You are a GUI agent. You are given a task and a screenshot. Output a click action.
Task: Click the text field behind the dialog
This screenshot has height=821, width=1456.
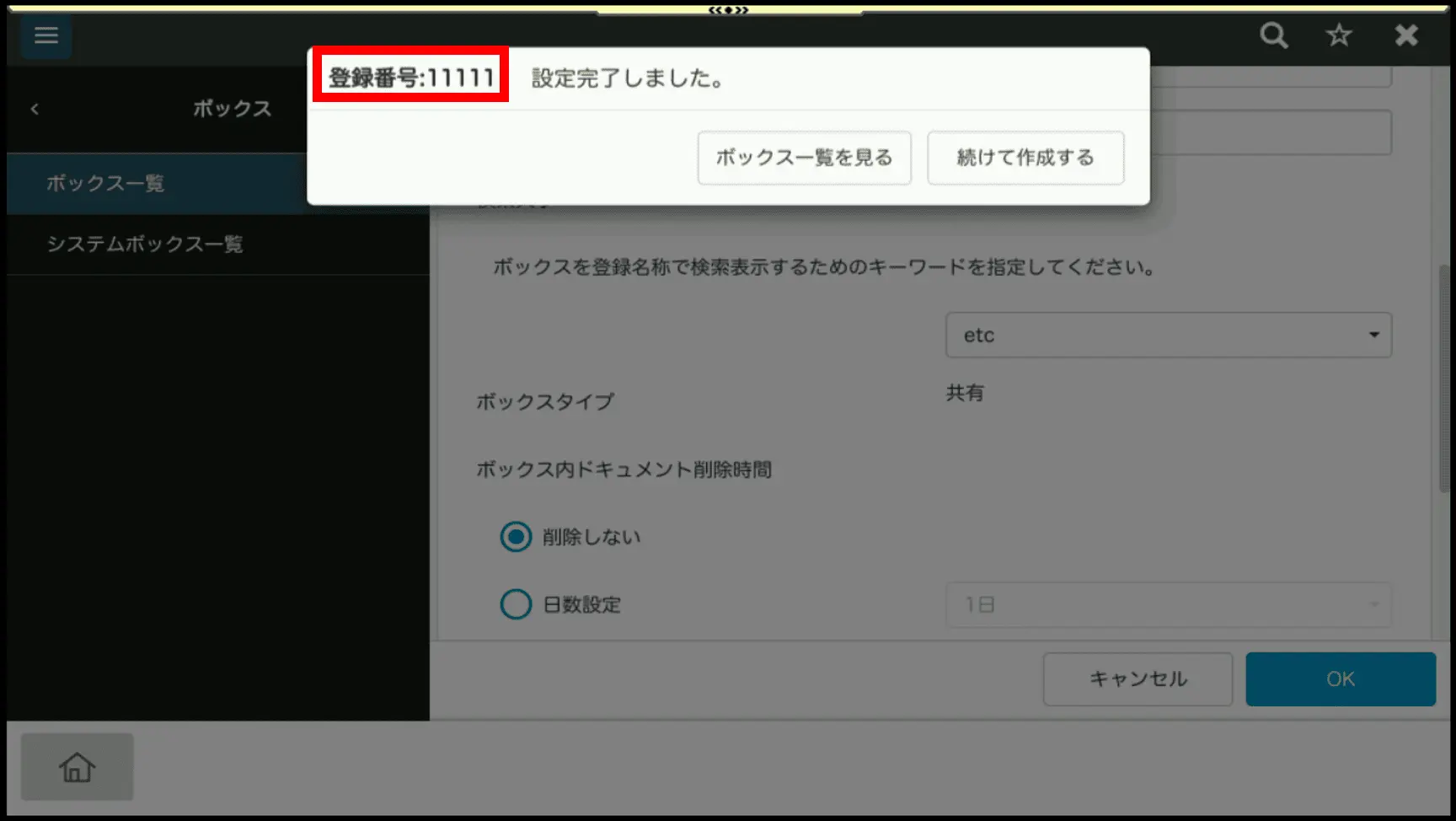[1271, 133]
